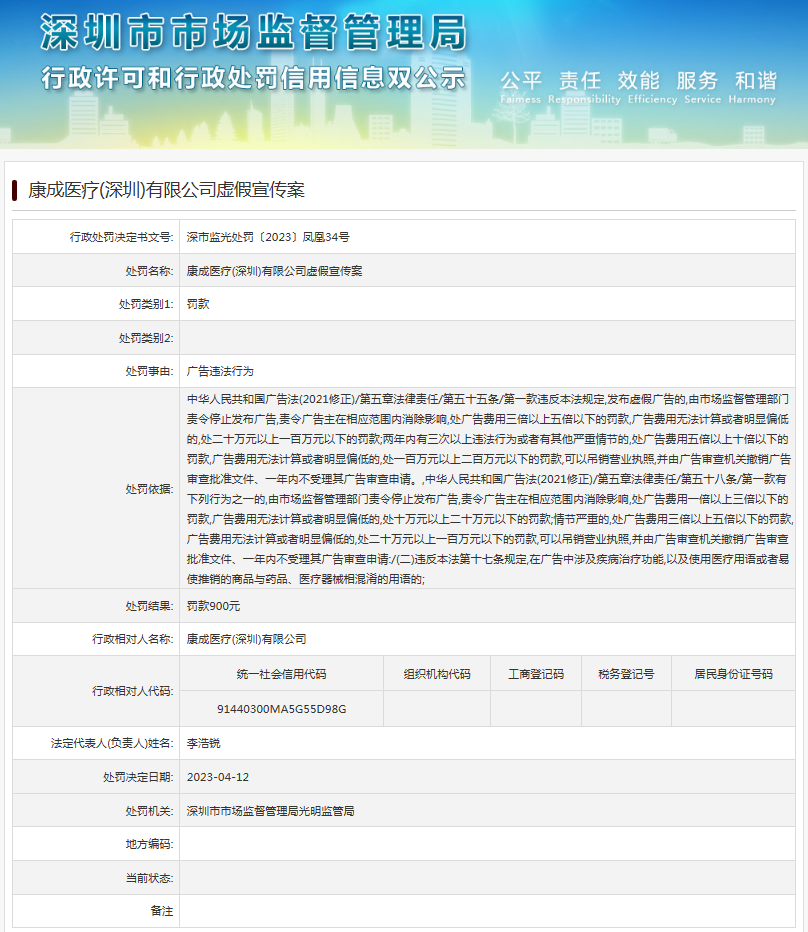Click the 处罚类别2 label
The height and width of the screenshot is (932, 808).
pyautogui.click(x=146, y=338)
